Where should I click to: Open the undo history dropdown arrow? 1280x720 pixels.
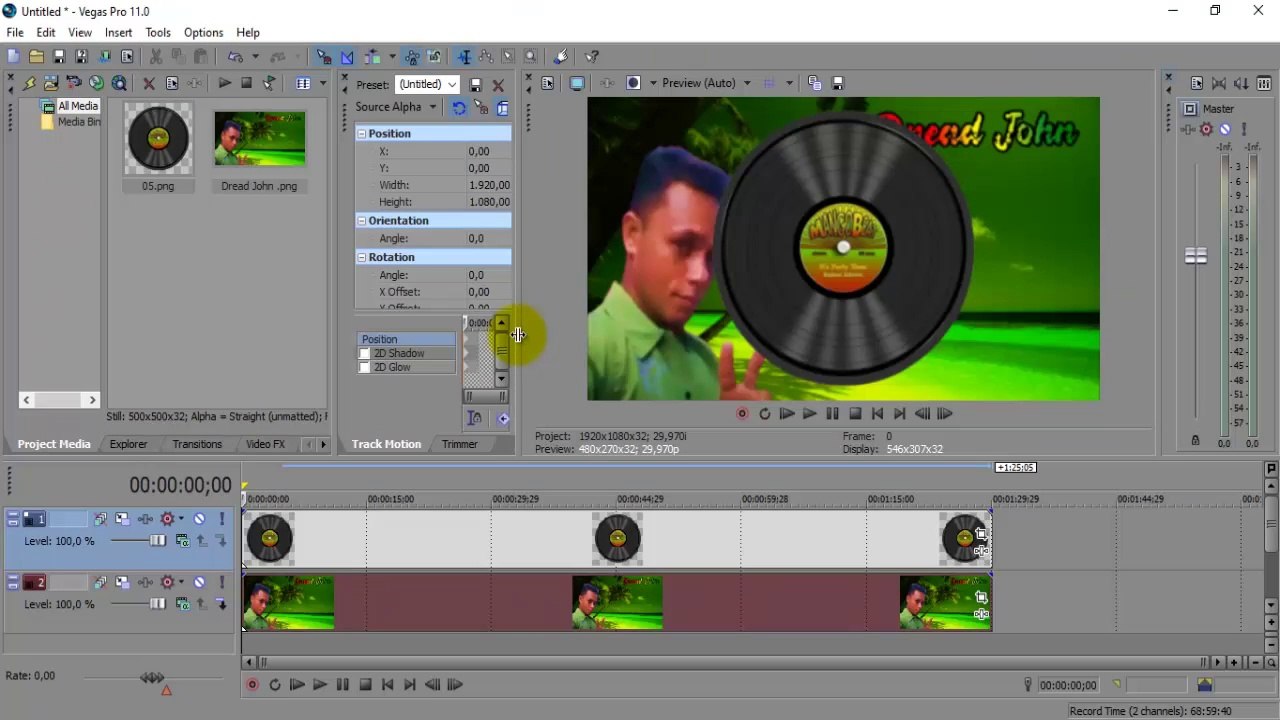[255, 57]
